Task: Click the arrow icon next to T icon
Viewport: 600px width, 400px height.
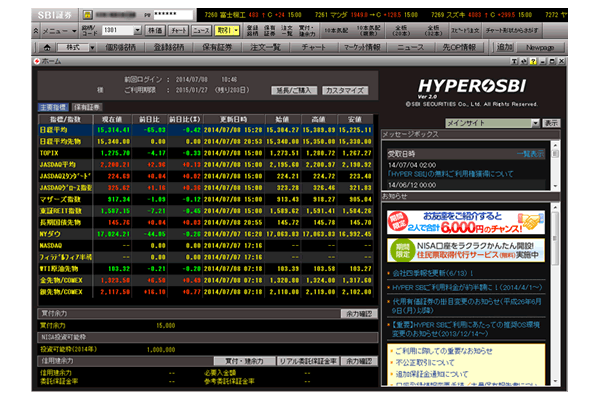Action: point(524,61)
